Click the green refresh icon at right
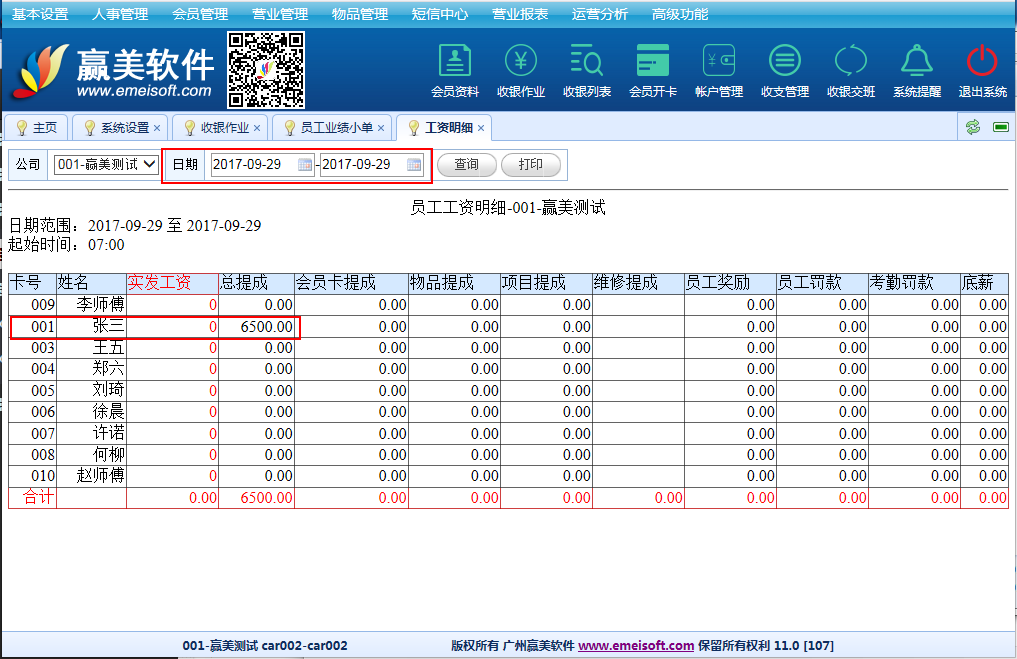 pyautogui.click(x=972, y=127)
